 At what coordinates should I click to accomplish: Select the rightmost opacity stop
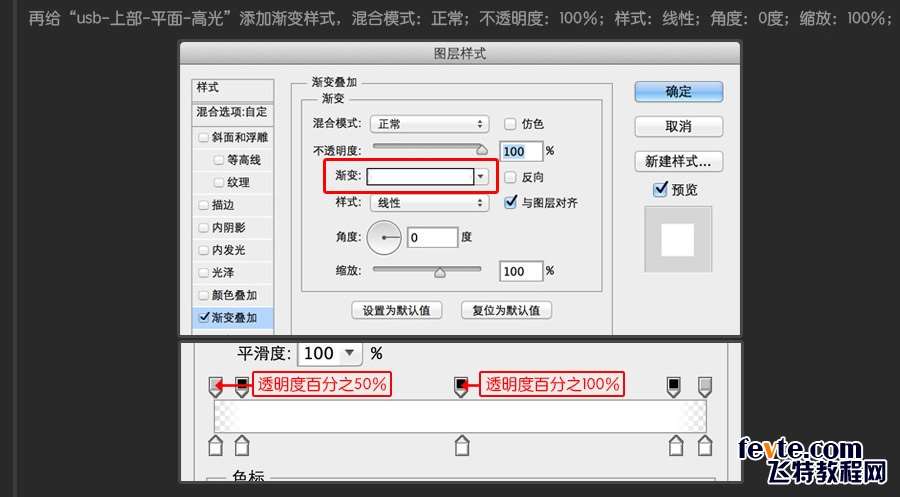[705, 386]
